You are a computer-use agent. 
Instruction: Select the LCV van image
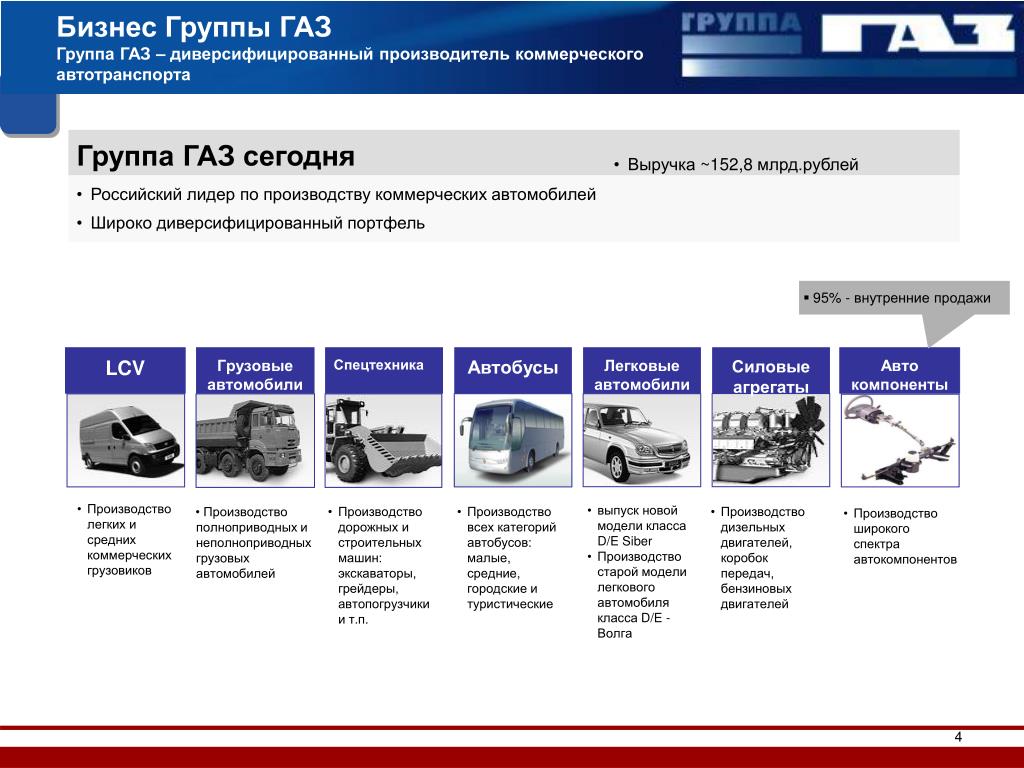(x=125, y=440)
